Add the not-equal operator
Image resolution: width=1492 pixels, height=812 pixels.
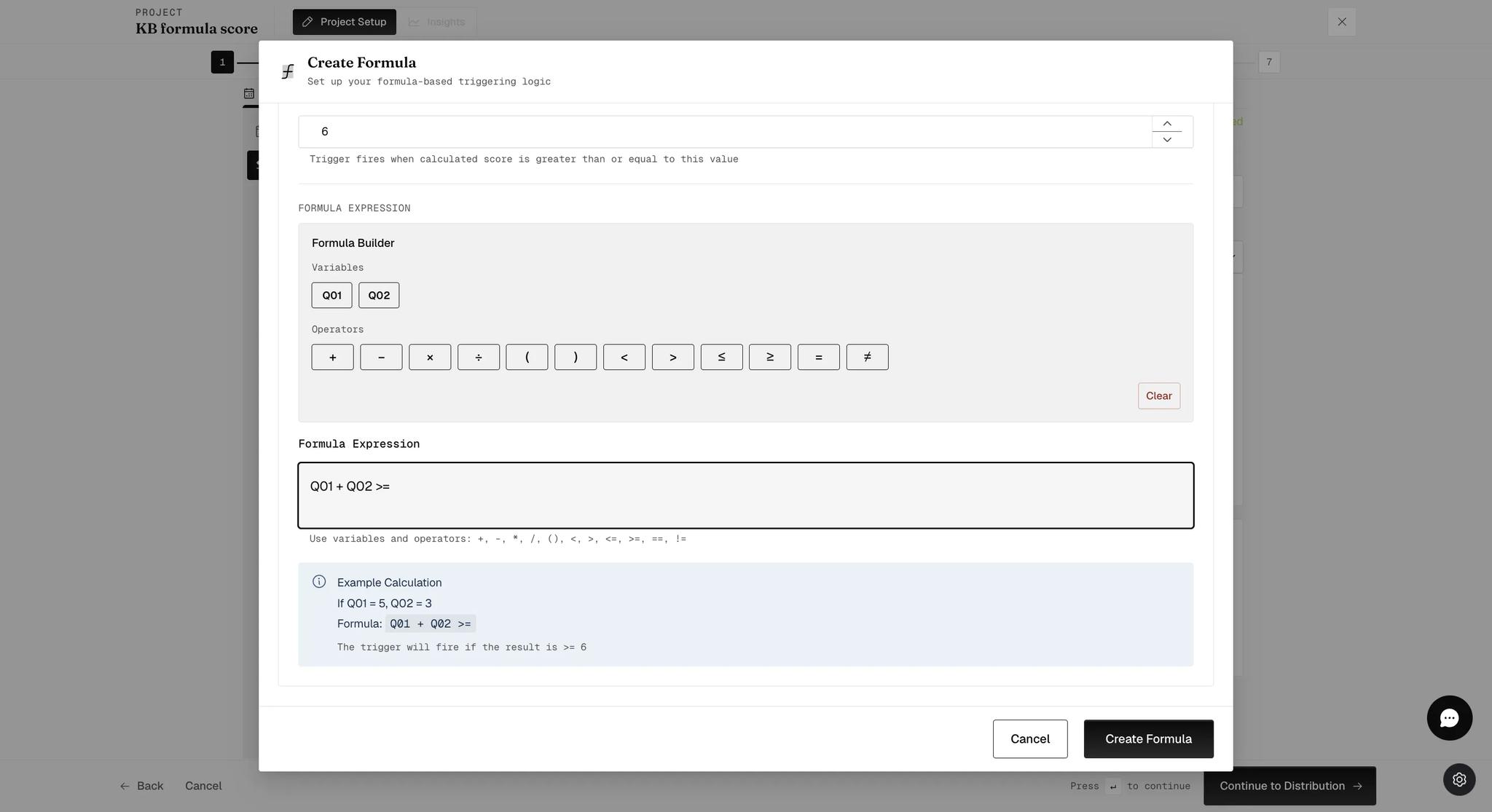[x=868, y=357]
